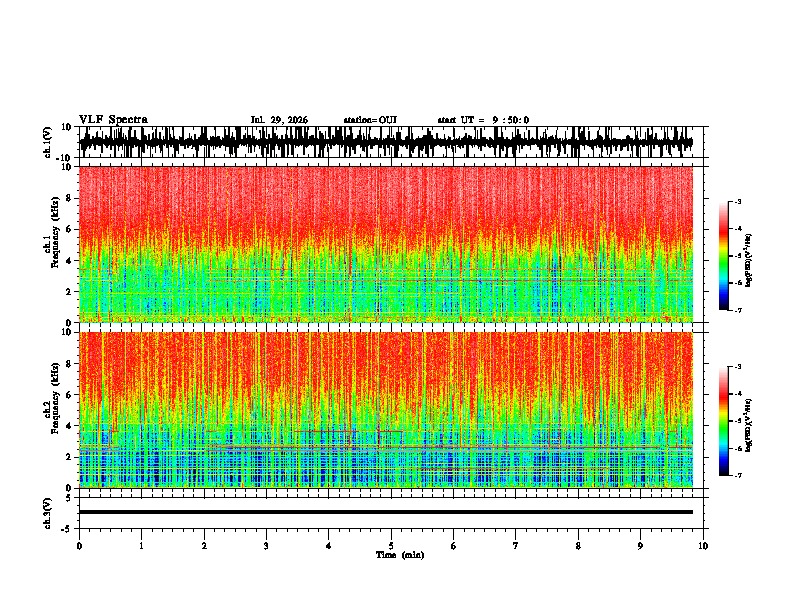Click the "-3" label on ch.1 color scale
This screenshot has height=612, width=792.
tap(737, 202)
